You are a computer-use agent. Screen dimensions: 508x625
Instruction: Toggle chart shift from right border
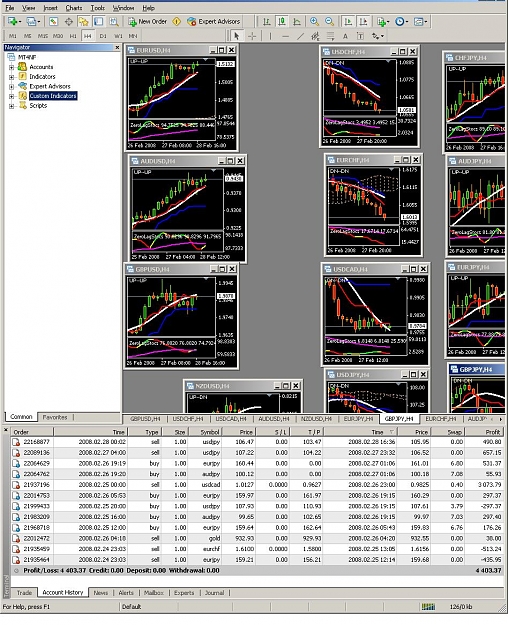tap(363, 22)
